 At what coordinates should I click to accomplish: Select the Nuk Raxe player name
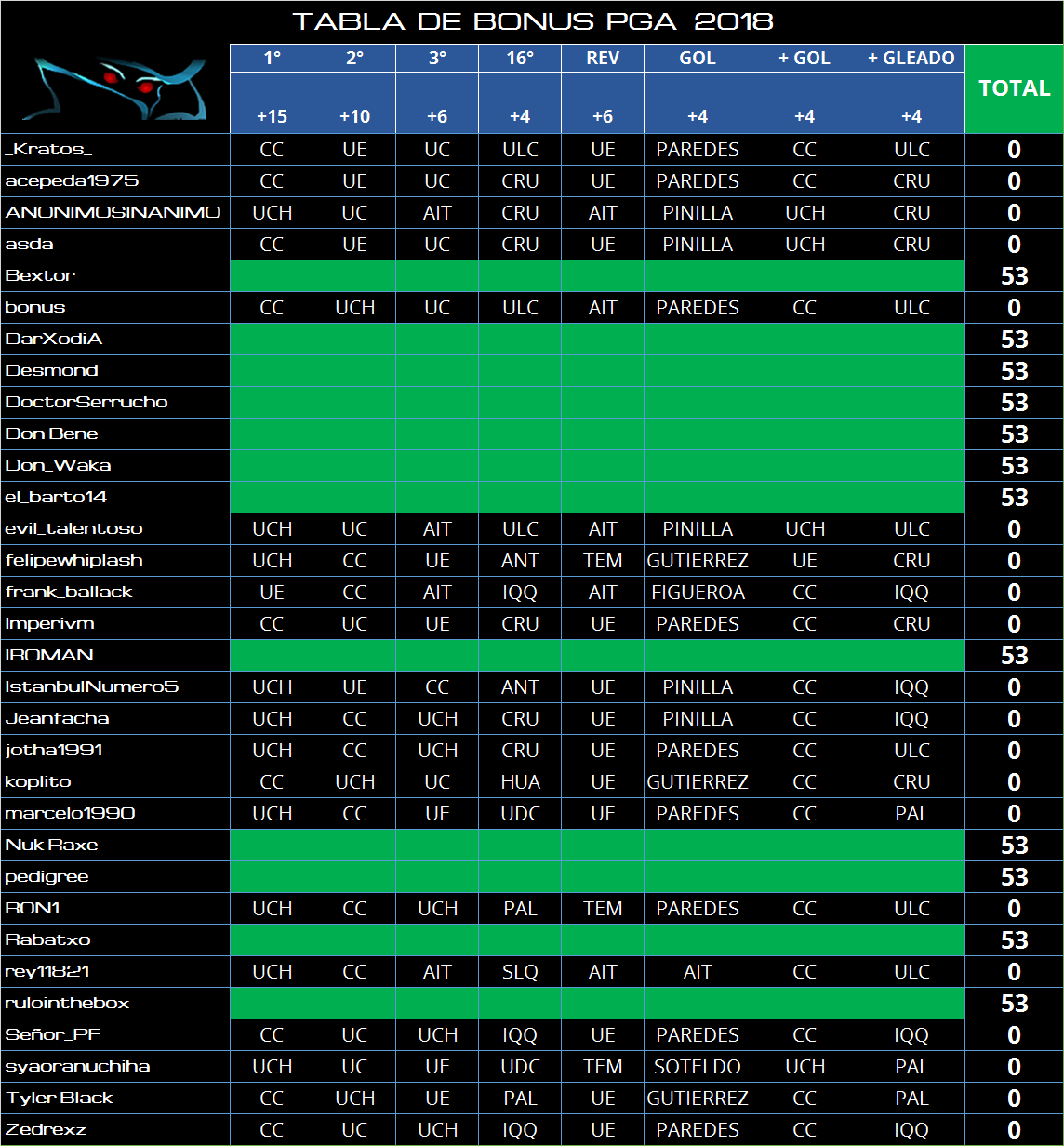point(51,845)
